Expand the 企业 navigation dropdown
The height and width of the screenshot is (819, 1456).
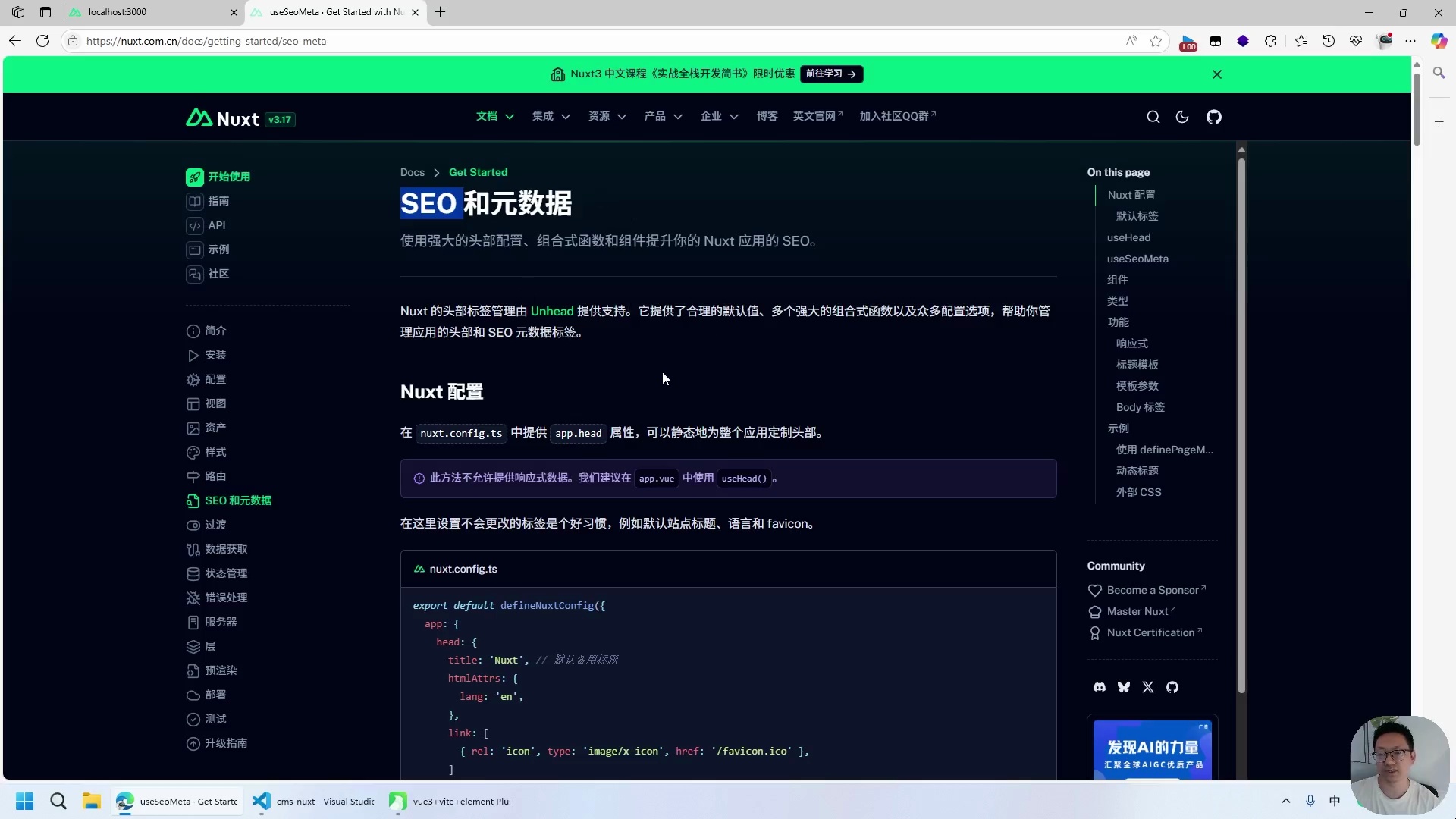coord(719,116)
